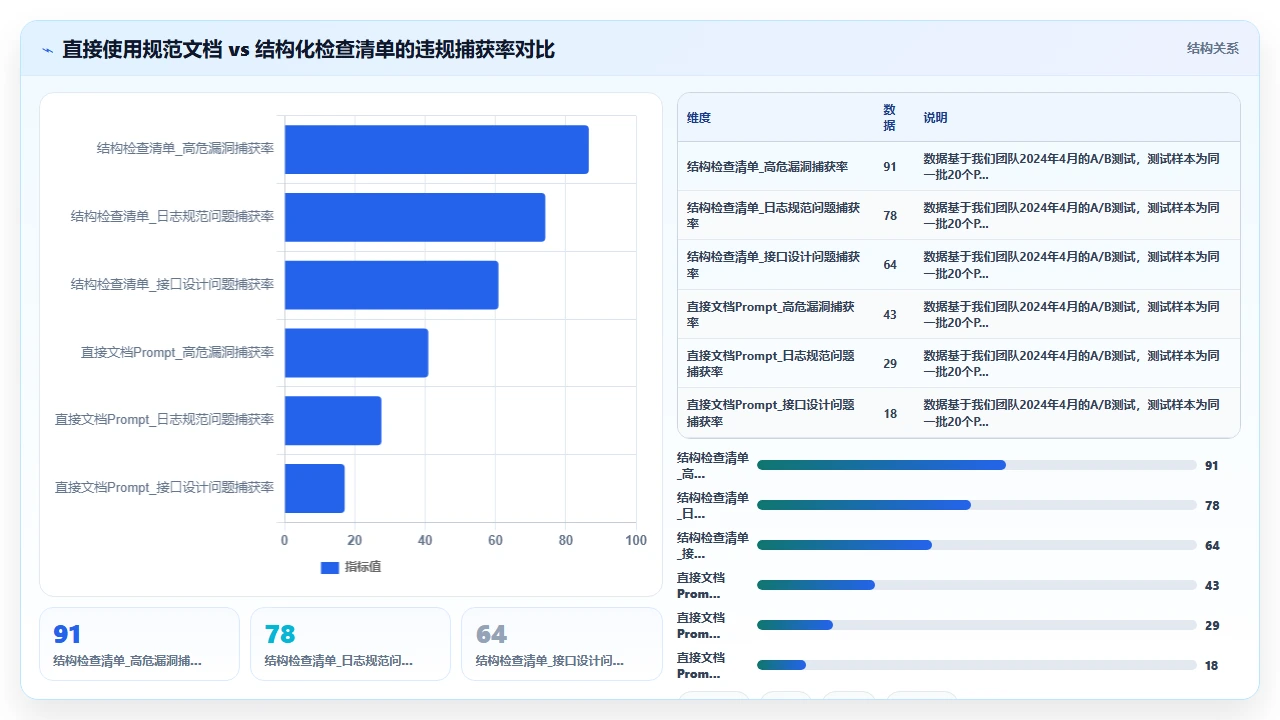Select table cell 结构检查清单_接口设计问题捕获率
This screenshot has height=720, width=1280.
[x=774, y=265]
